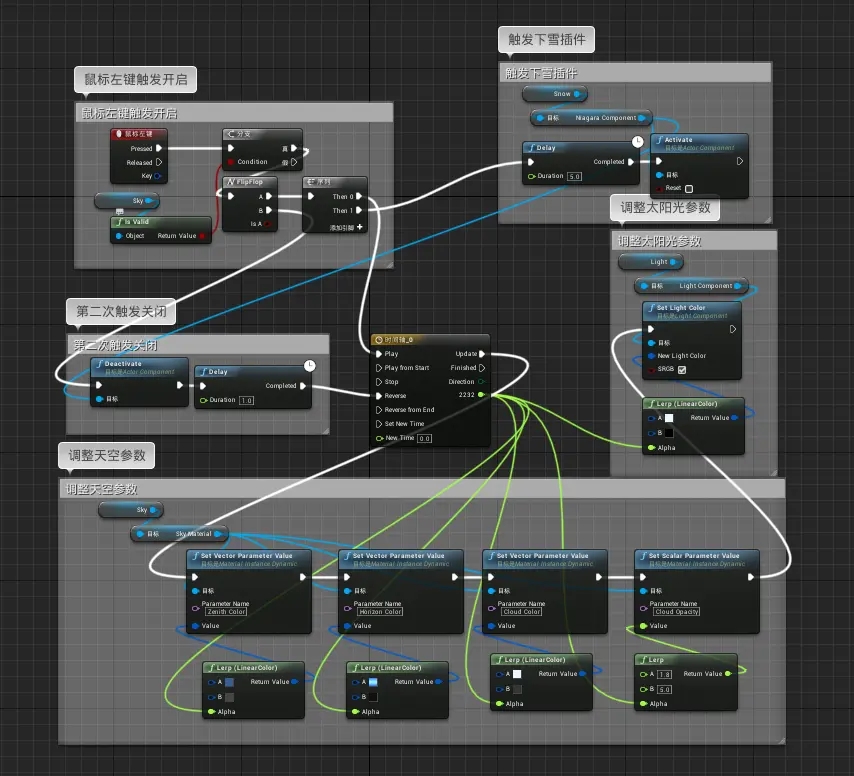The width and height of the screenshot is (854, 776).
Task: Edit the Cloud Color parameter name field
Action: pyautogui.click(x=522, y=612)
